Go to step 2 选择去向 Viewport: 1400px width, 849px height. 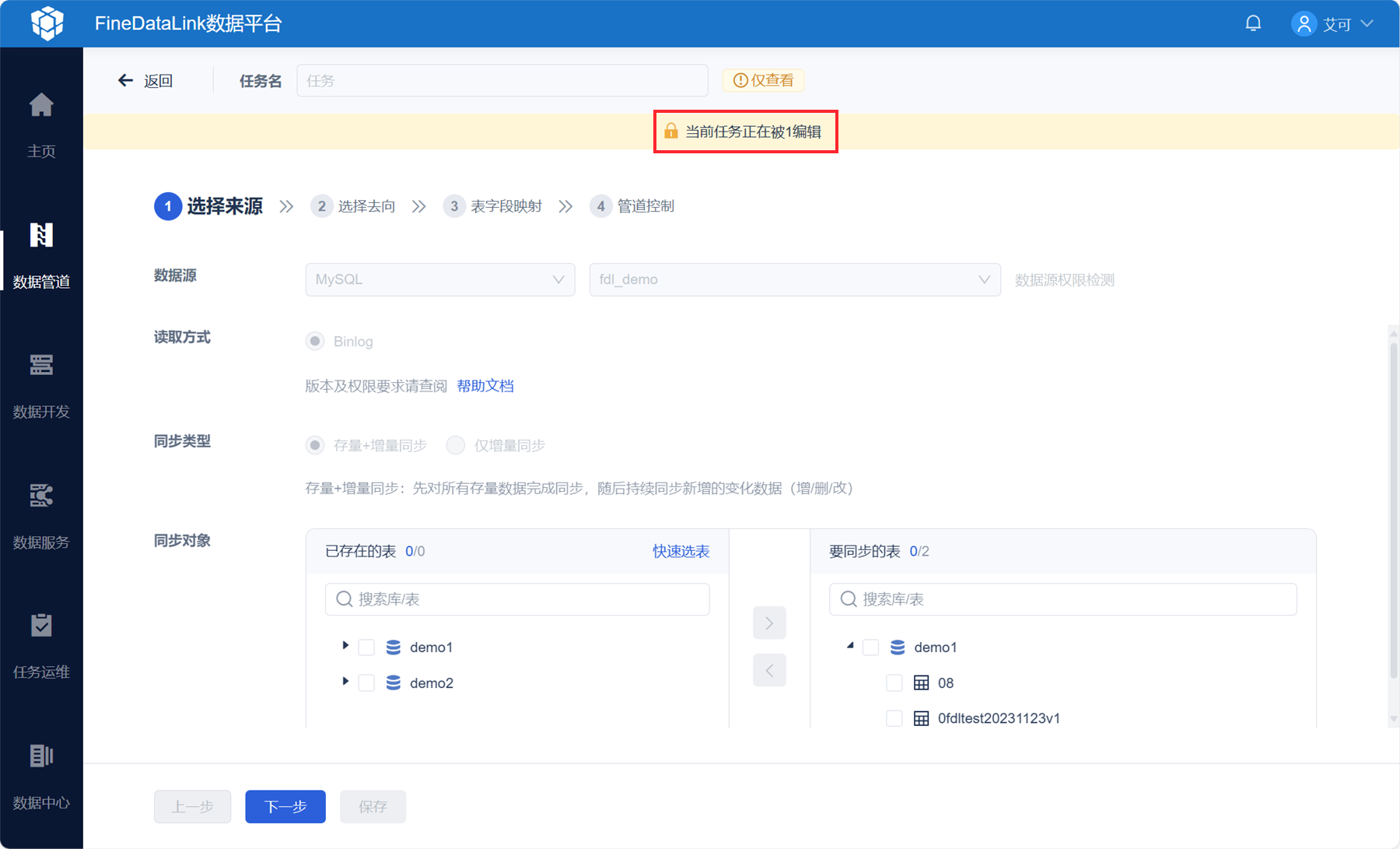[x=352, y=206]
